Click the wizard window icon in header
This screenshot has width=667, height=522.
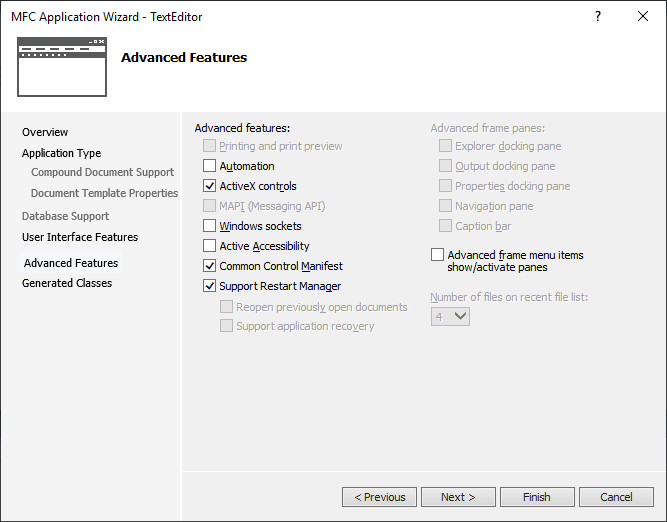tap(62, 66)
